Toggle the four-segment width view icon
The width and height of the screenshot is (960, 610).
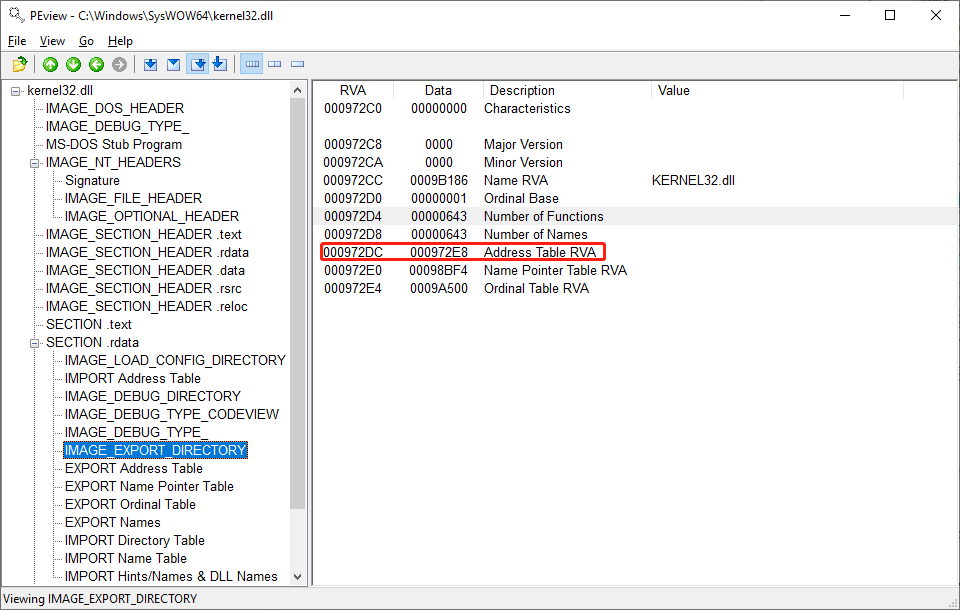click(252, 65)
